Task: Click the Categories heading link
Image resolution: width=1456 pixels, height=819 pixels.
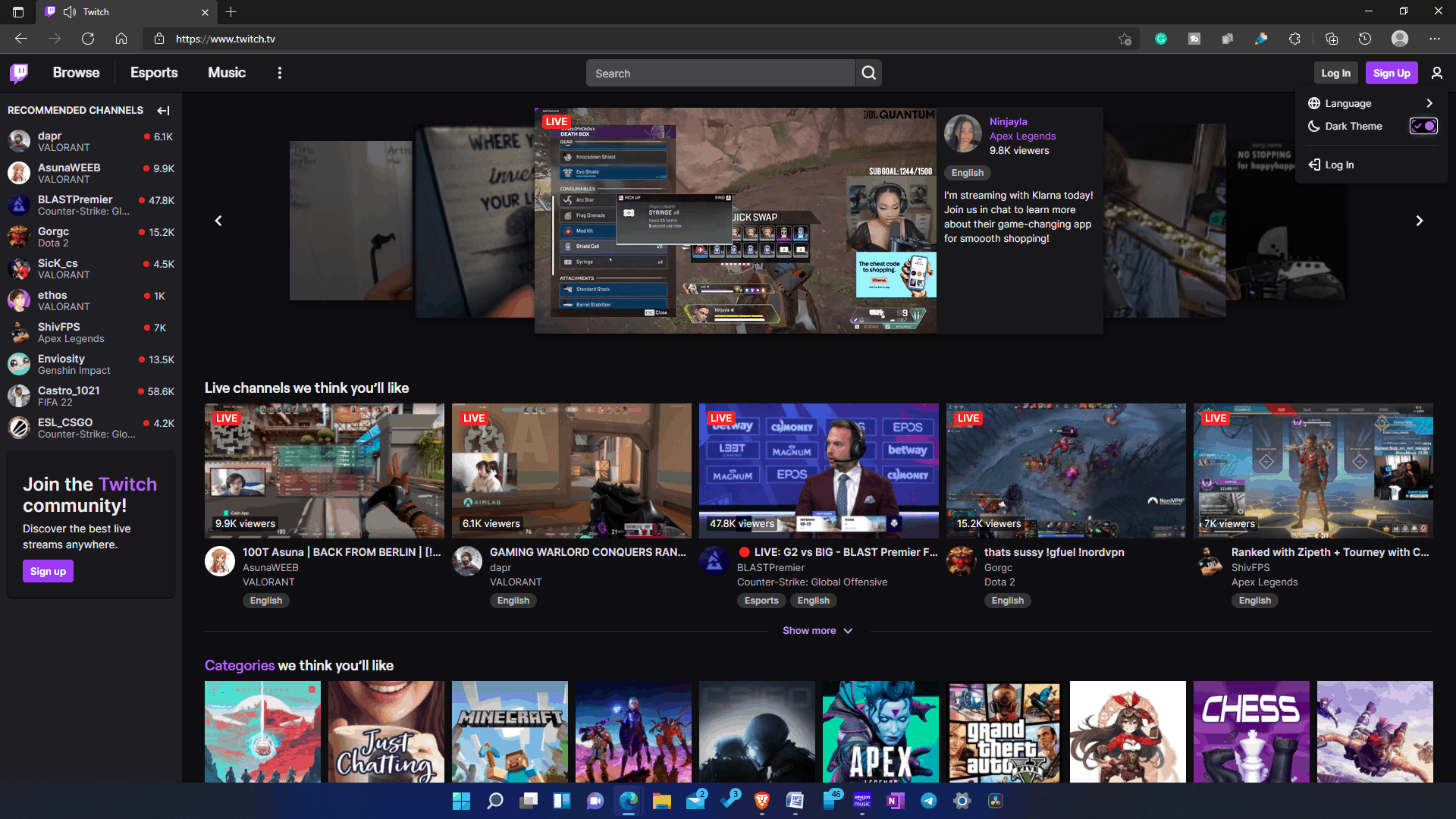Action: click(240, 665)
